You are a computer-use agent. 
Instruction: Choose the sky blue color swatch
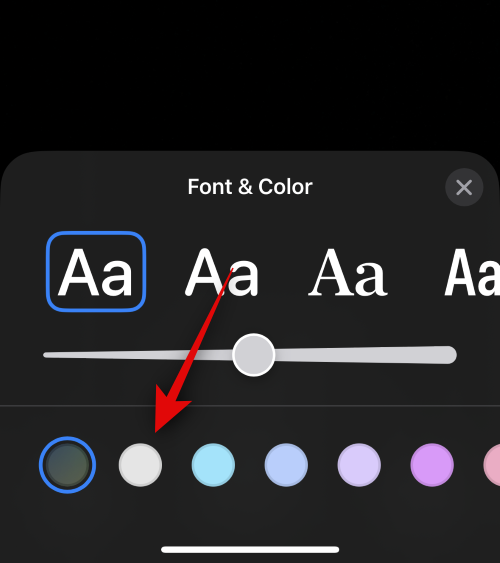213,465
